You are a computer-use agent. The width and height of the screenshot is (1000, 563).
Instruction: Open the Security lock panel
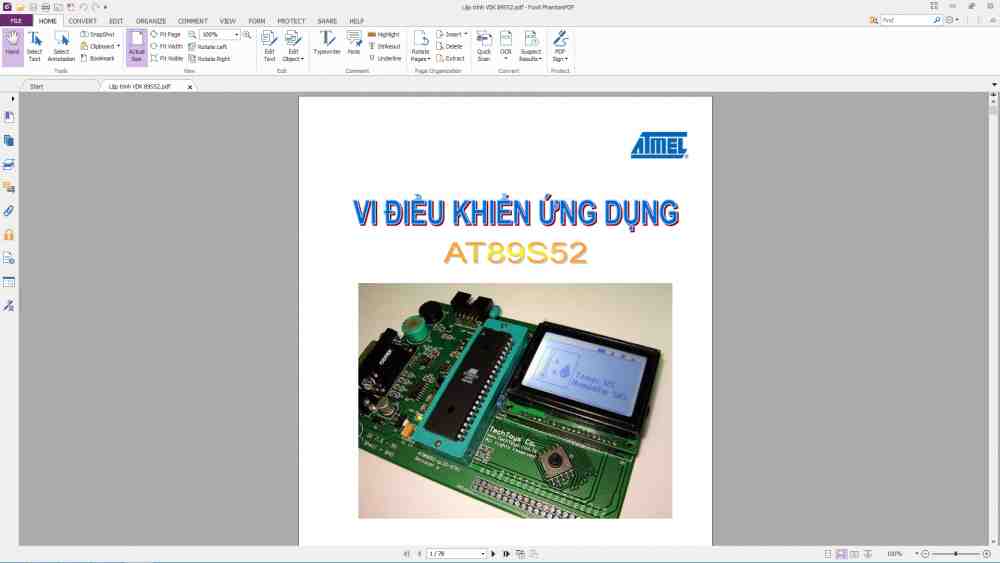click(x=9, y=235)
